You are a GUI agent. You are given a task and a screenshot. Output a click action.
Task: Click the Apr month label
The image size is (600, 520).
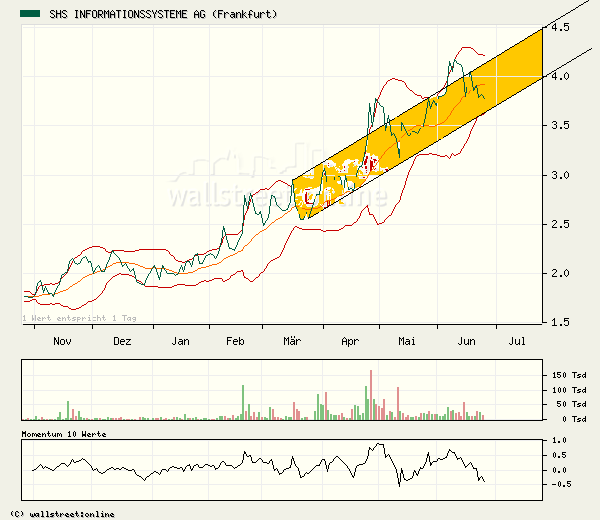coord(351,342)
